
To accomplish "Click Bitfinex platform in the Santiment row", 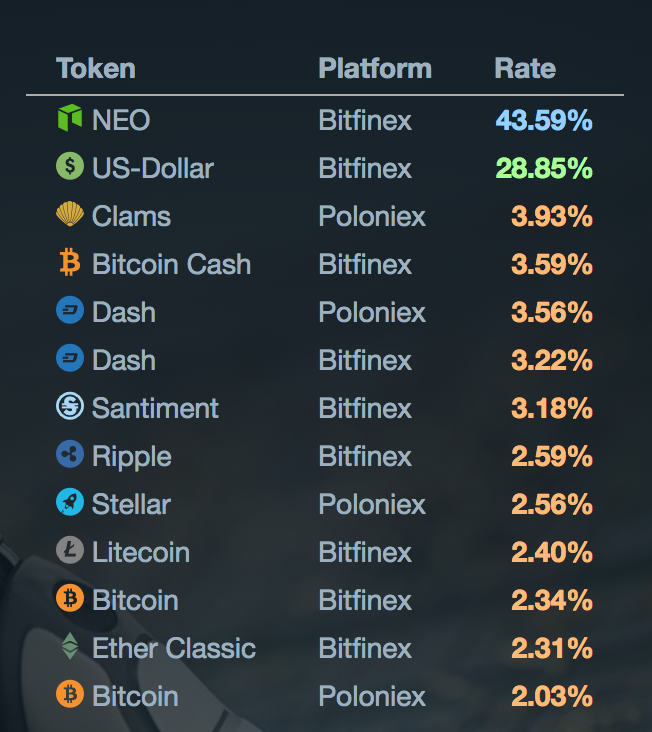I will (365, 408).
